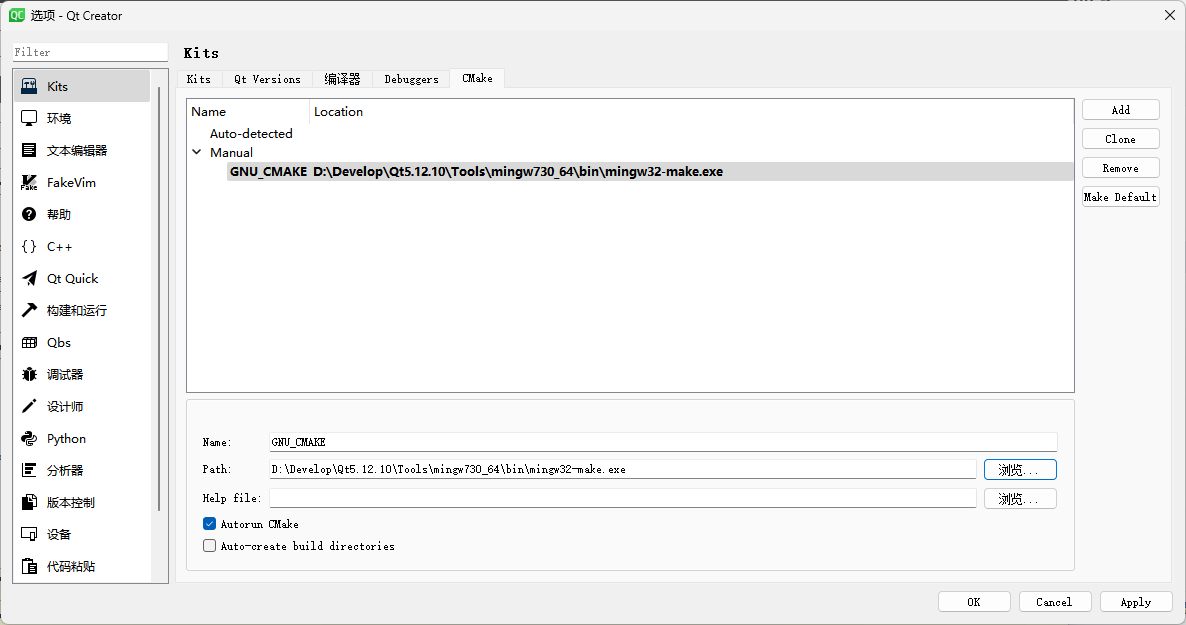Open Qt Quick paper plane icon

click(29, 278)
